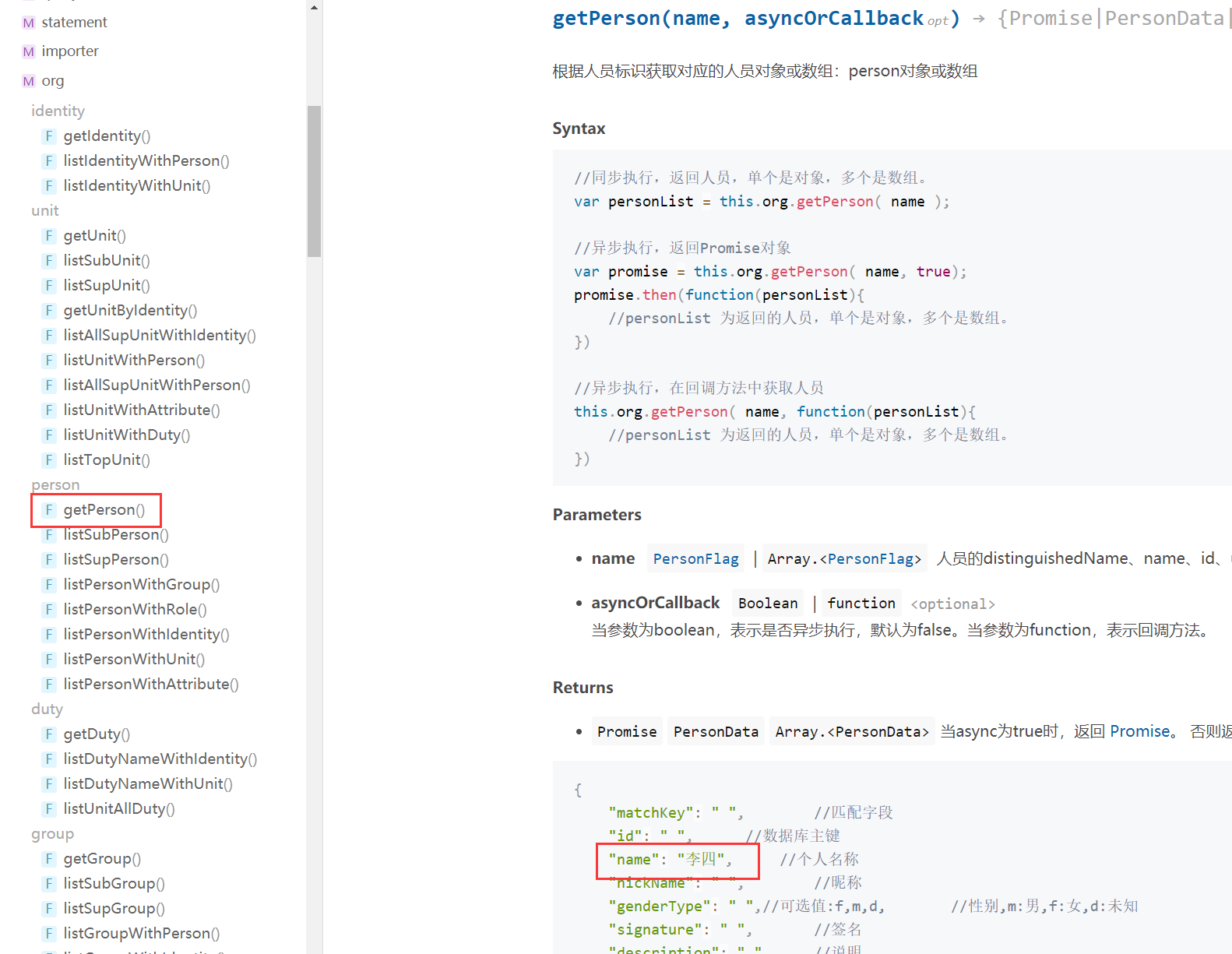The height and width of the screenshot is (954, 1232).
Task: Click the Syntax heading
Action: click(579, 128)
